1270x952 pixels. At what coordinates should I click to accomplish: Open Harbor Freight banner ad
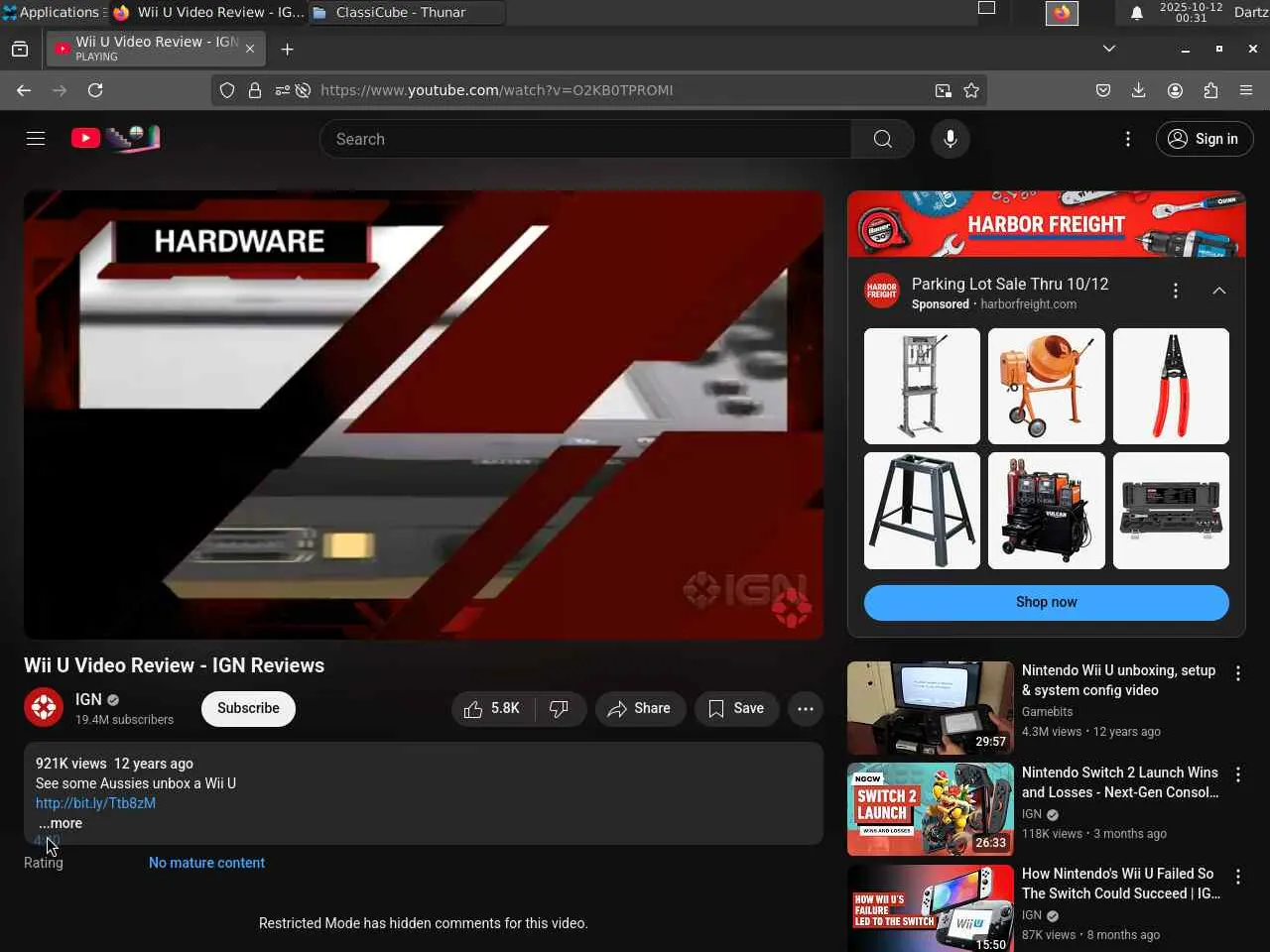pos(1047,224)
